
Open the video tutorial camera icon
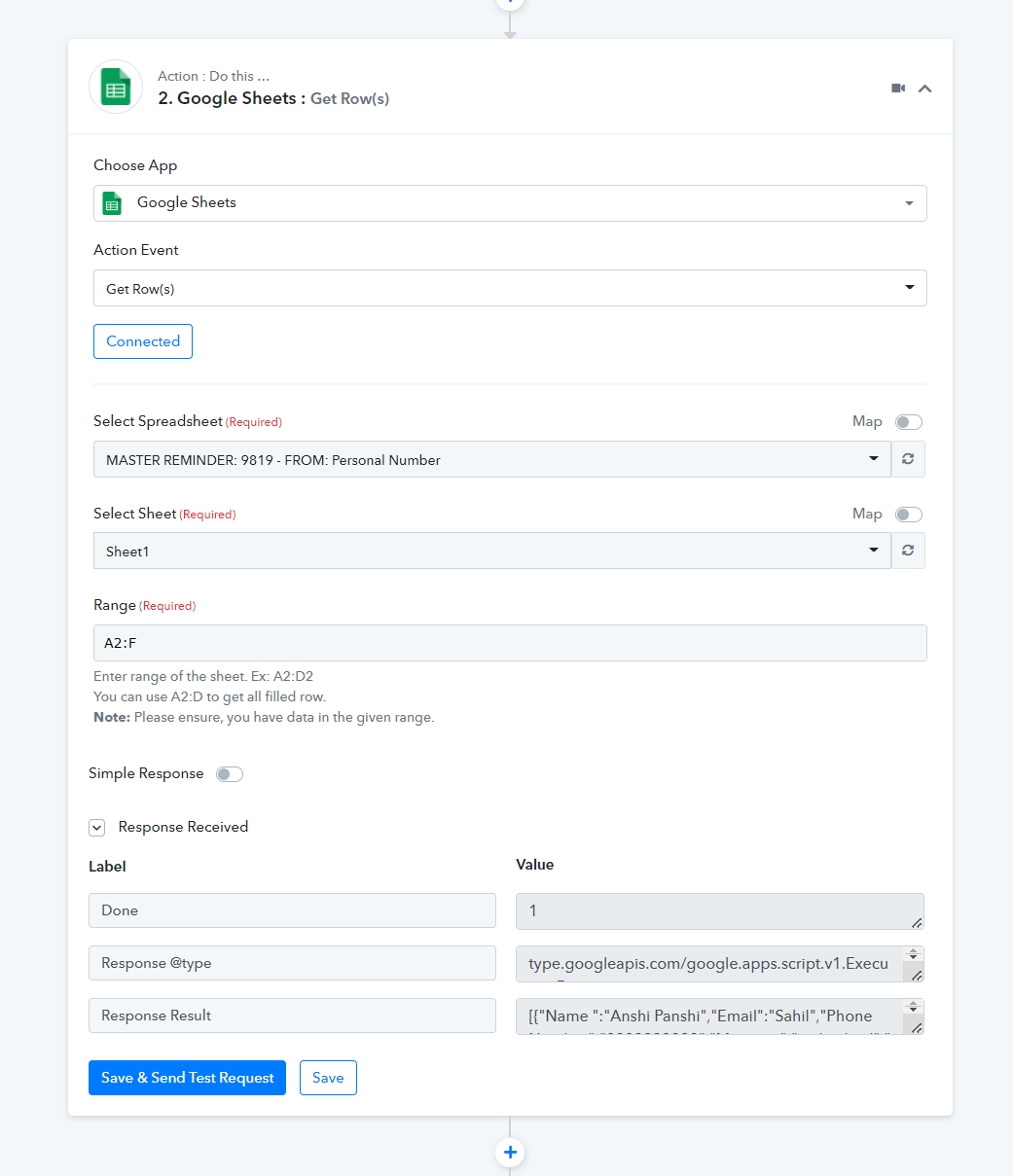(x=898, y=88)
